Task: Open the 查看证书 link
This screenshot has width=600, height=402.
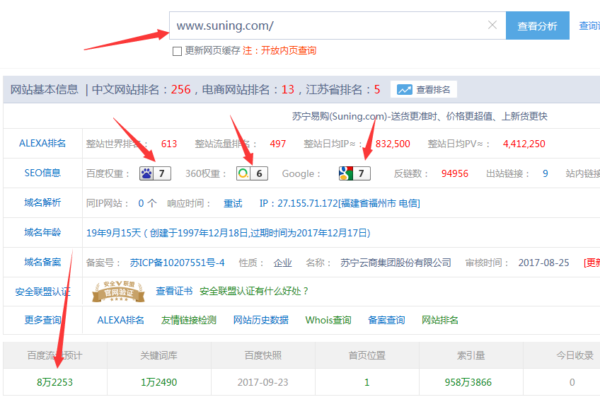Action: tap(174, 291)
